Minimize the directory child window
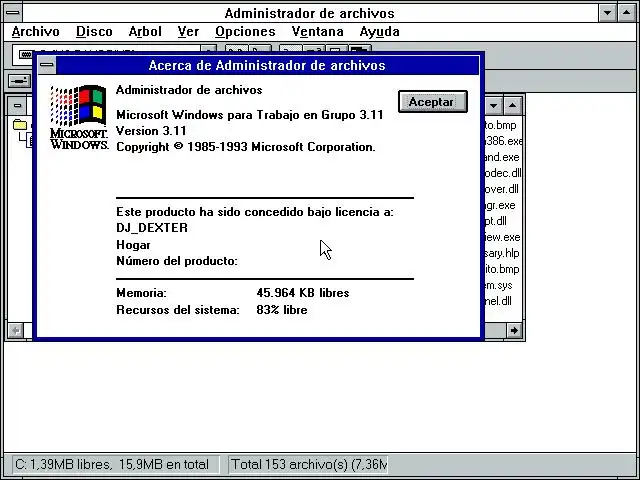Screen dimensions: 640x480 coord(493,106)
